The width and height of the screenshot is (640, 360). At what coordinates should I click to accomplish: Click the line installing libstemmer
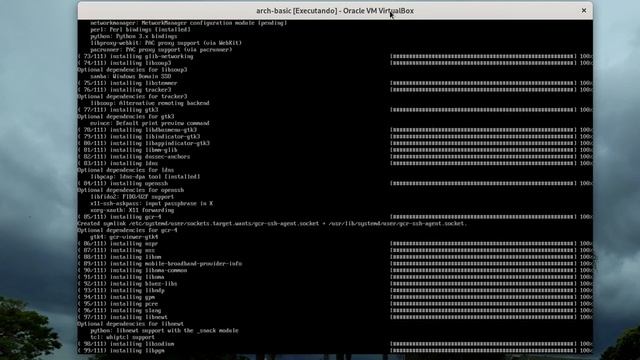(127, 83)
